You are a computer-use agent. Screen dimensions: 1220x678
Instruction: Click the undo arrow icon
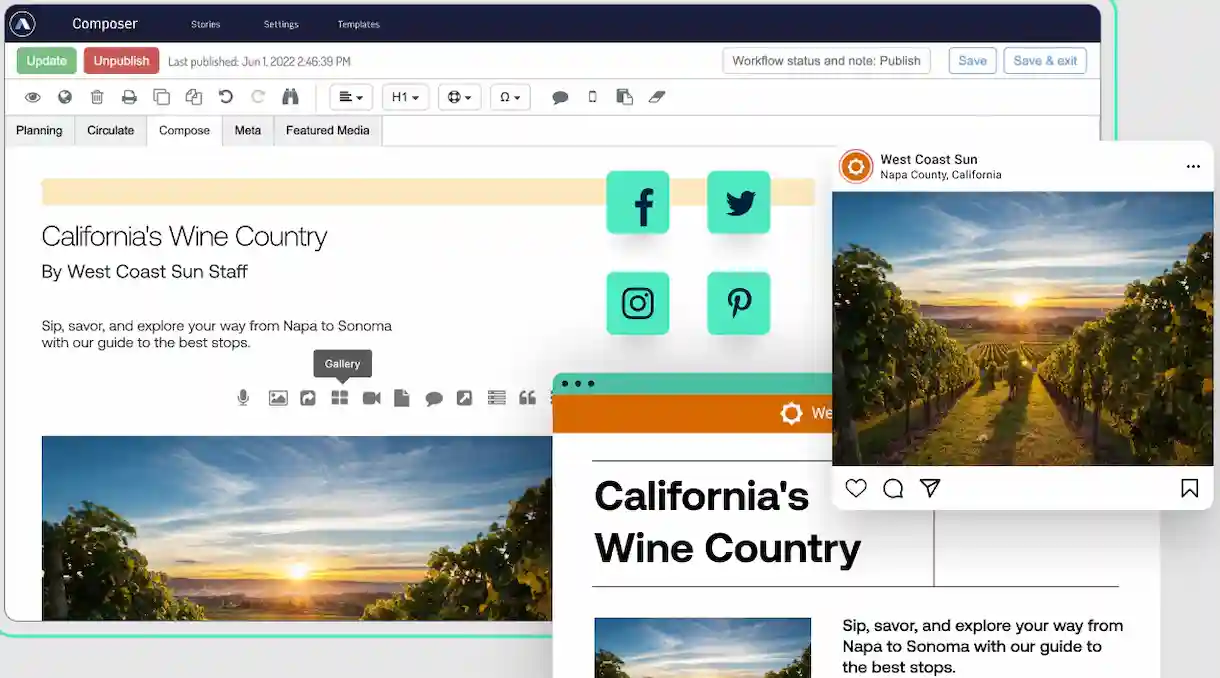[x=226, y=97]
